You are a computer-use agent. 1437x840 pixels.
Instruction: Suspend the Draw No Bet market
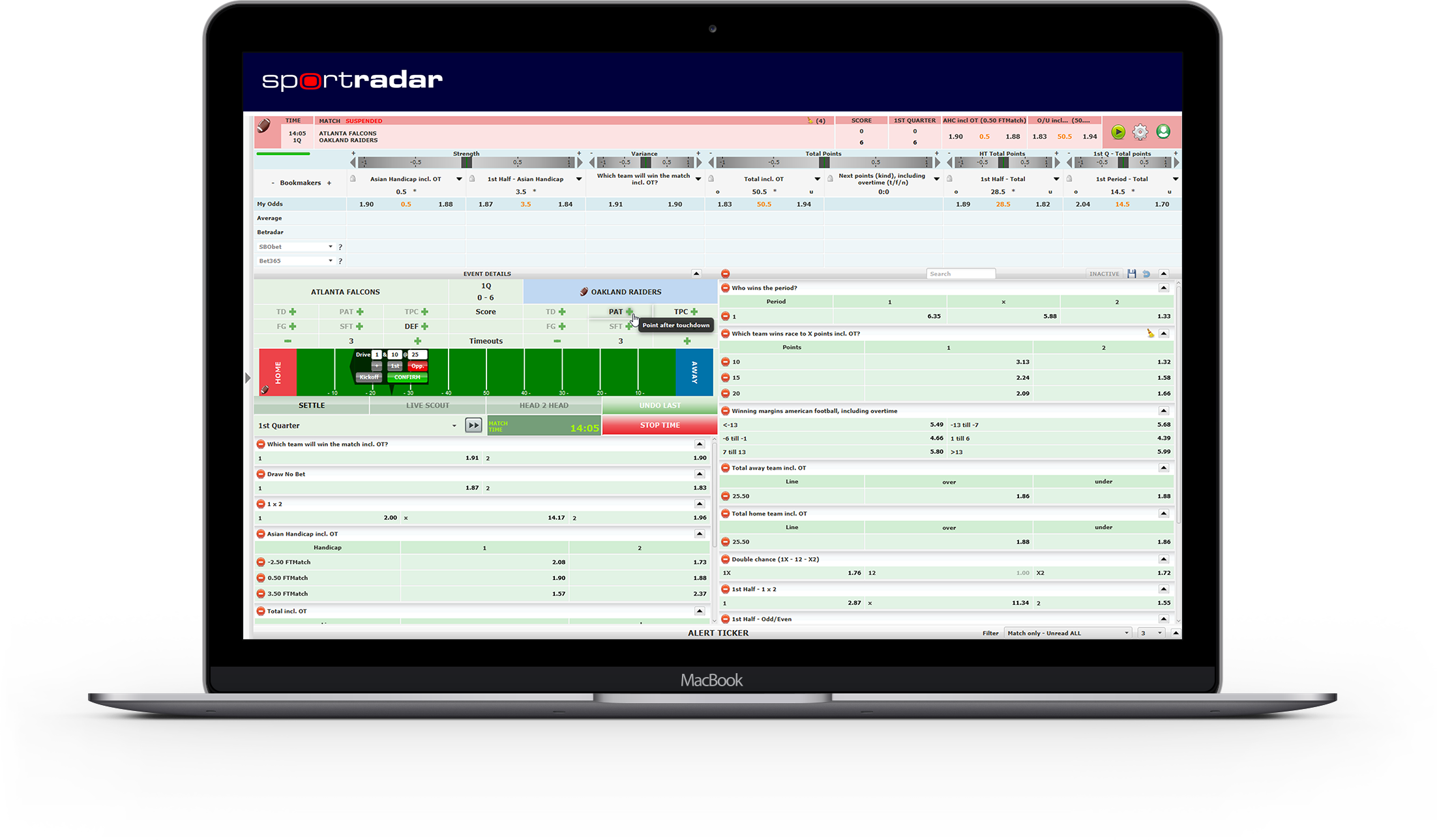click(261, 474)
